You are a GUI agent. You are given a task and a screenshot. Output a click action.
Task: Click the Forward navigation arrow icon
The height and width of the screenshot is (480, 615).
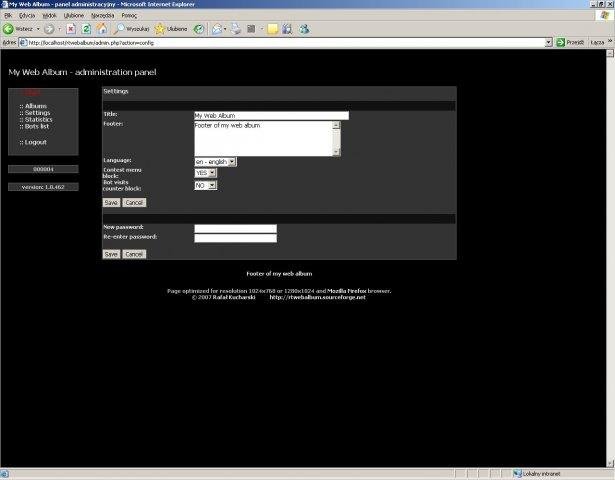point(49,29)
